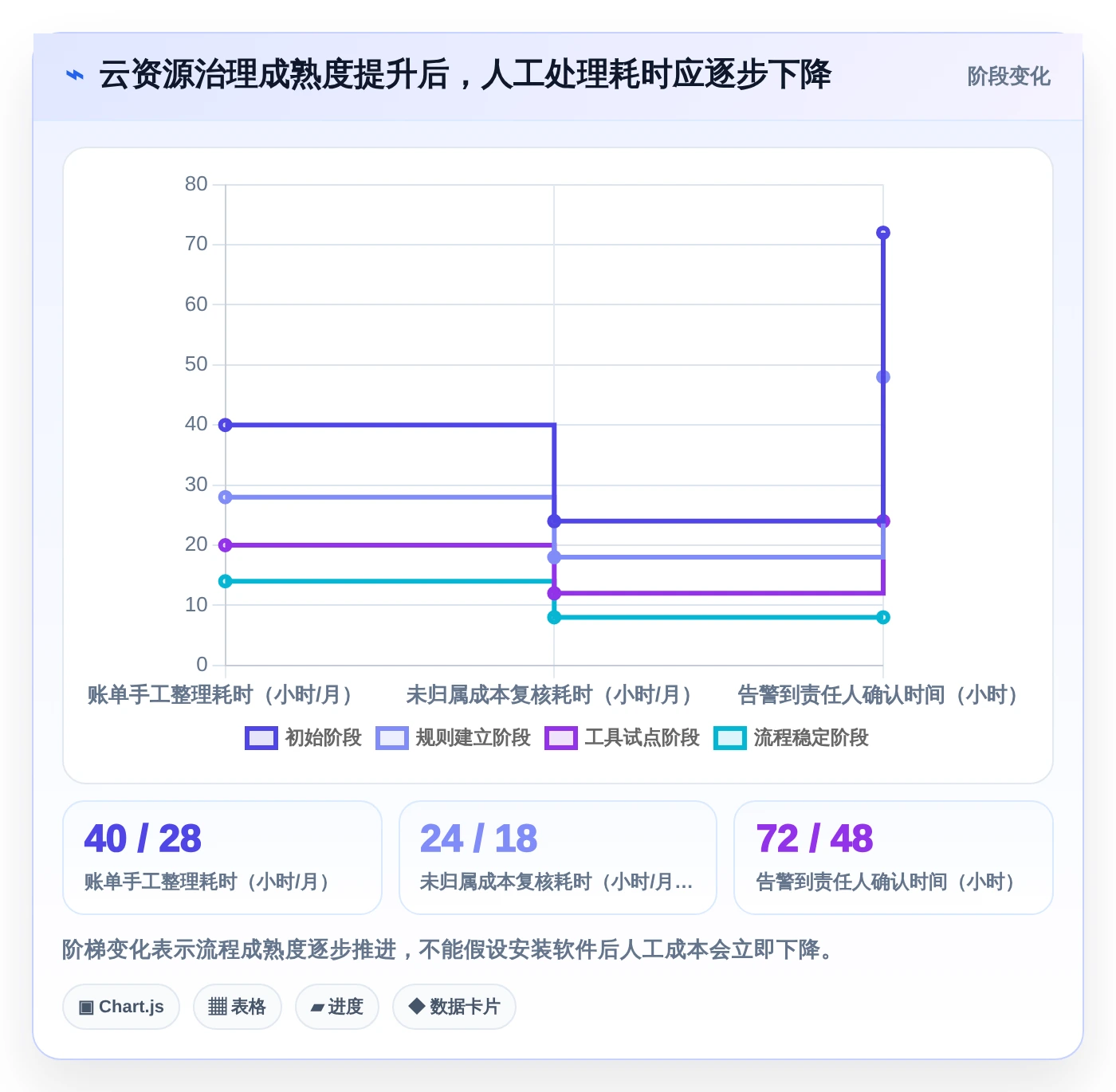Click the 初始阶段 start point at 40
This screenshot has width=1116, height=1092.
pos(226,425)
